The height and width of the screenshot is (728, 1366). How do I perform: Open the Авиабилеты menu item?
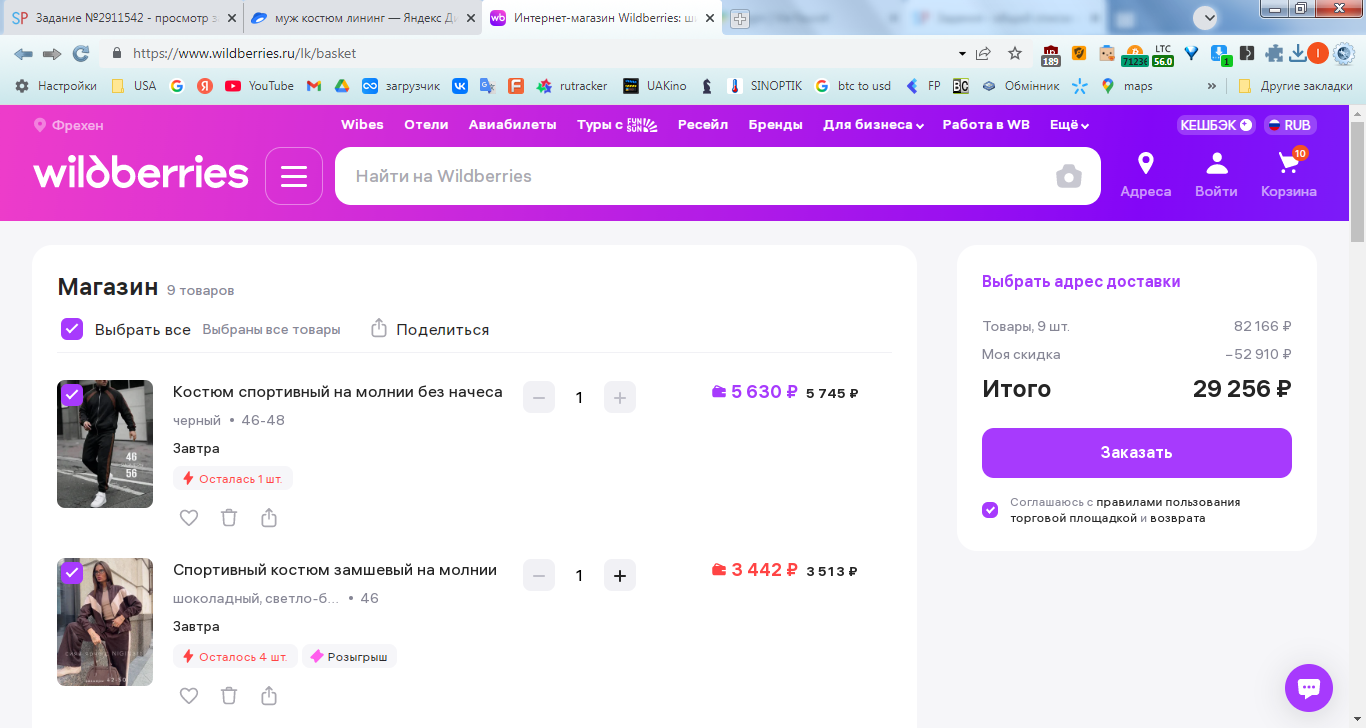pos(512,125)
